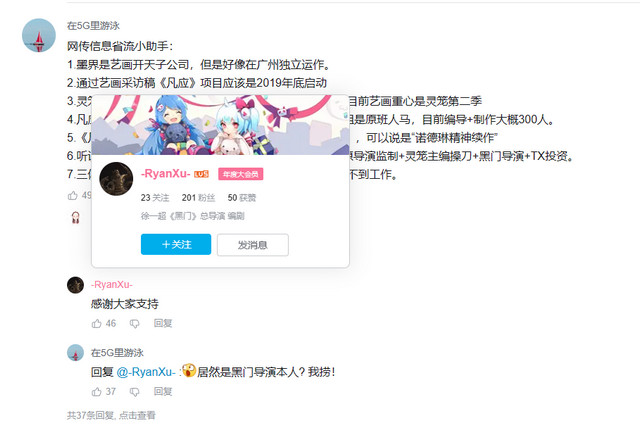Click the LV5 level badge in the profile card
Screen dimensions: 640x433
click(x=201, y=174)
